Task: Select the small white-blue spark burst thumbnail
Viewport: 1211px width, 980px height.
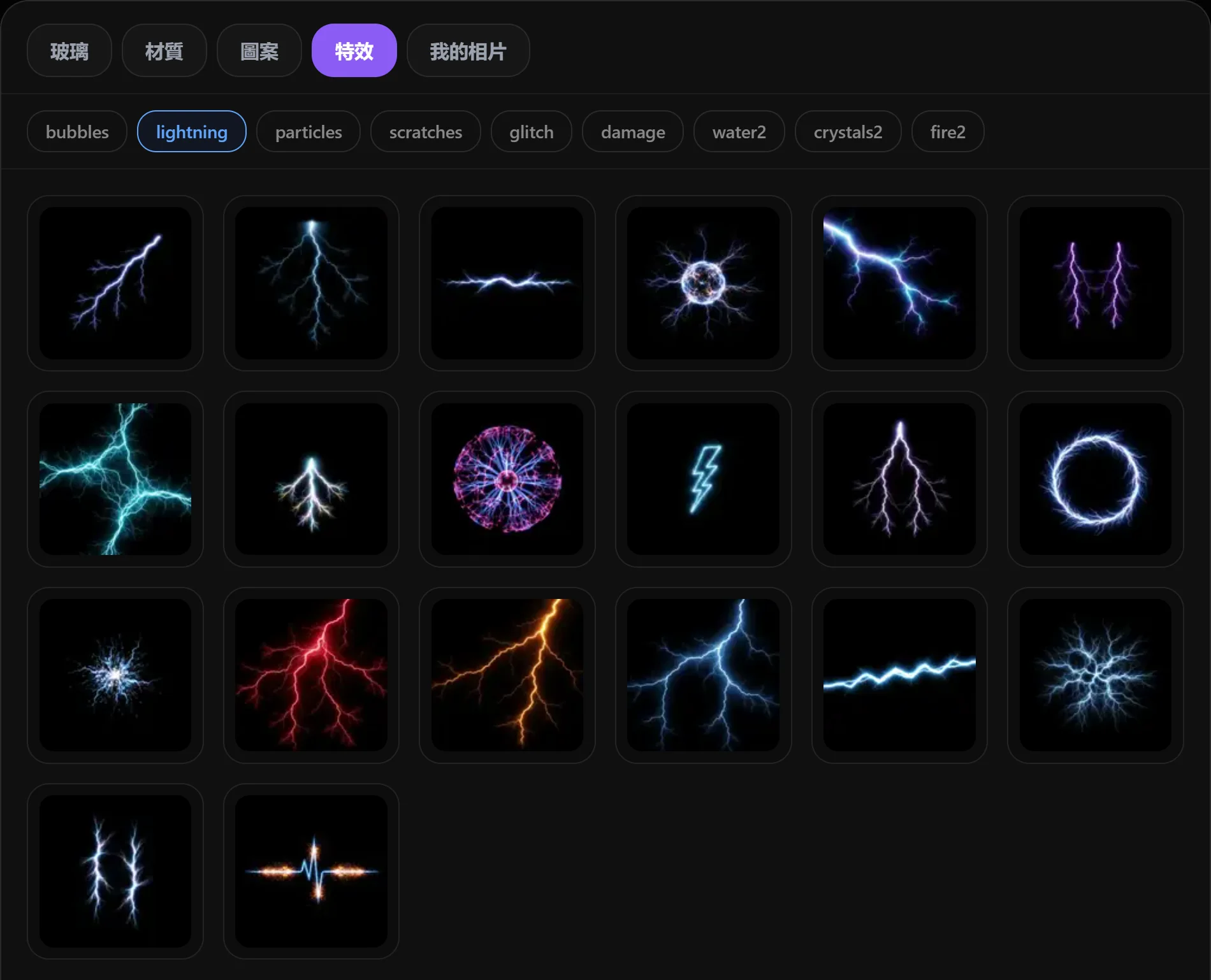Action: click(x=115, y=675)
